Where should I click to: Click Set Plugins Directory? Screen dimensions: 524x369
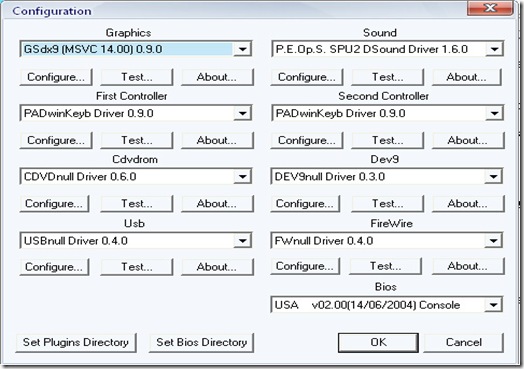[76, 343]
